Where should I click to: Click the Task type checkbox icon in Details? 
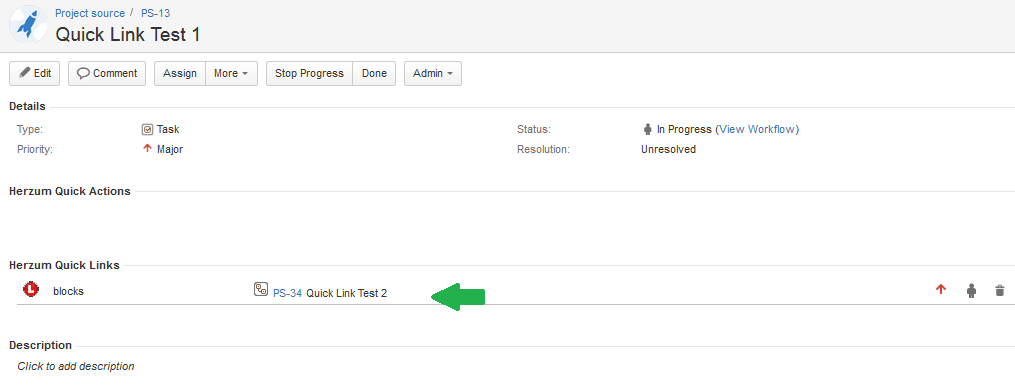click(148, 129)
